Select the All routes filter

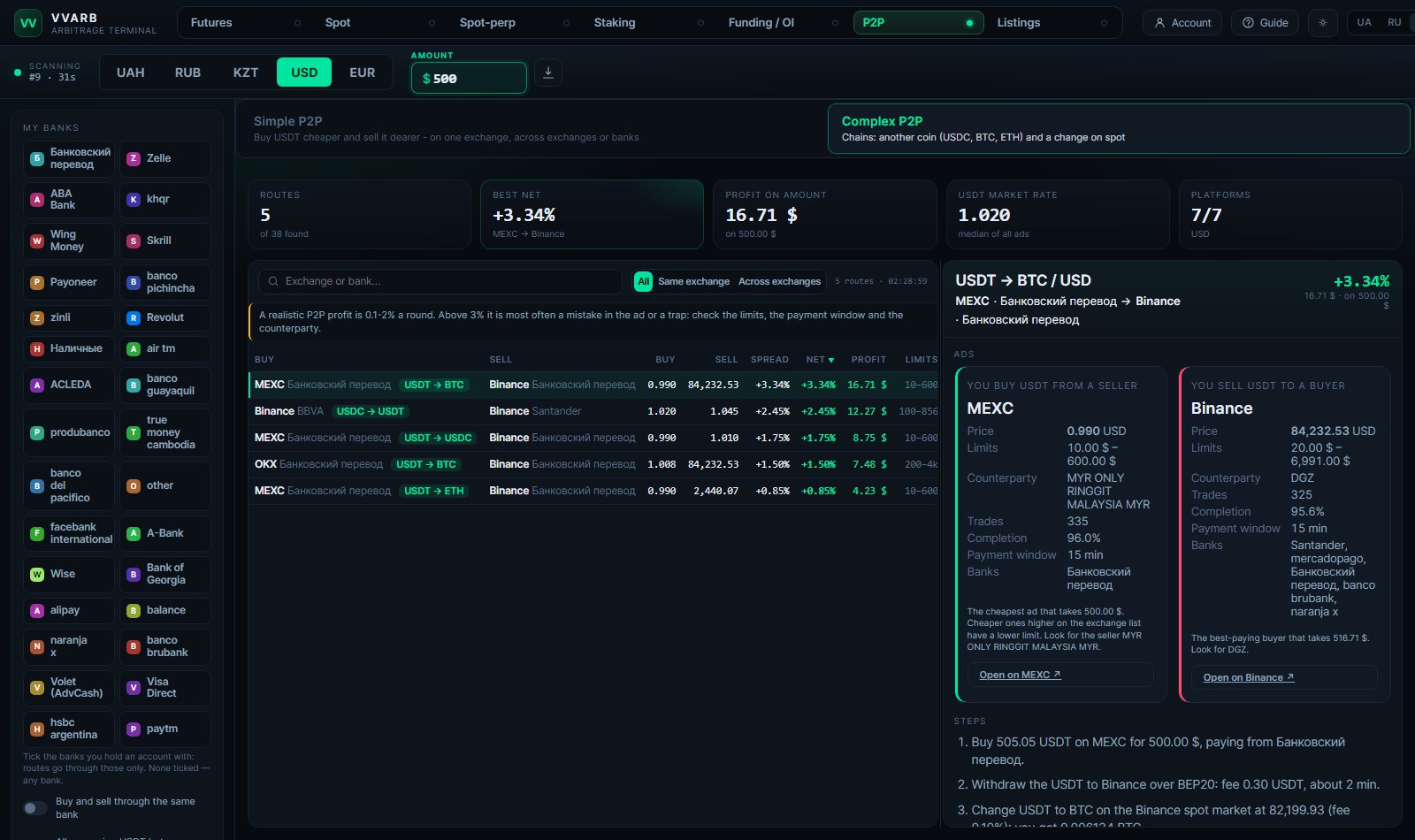click(643, 281)
